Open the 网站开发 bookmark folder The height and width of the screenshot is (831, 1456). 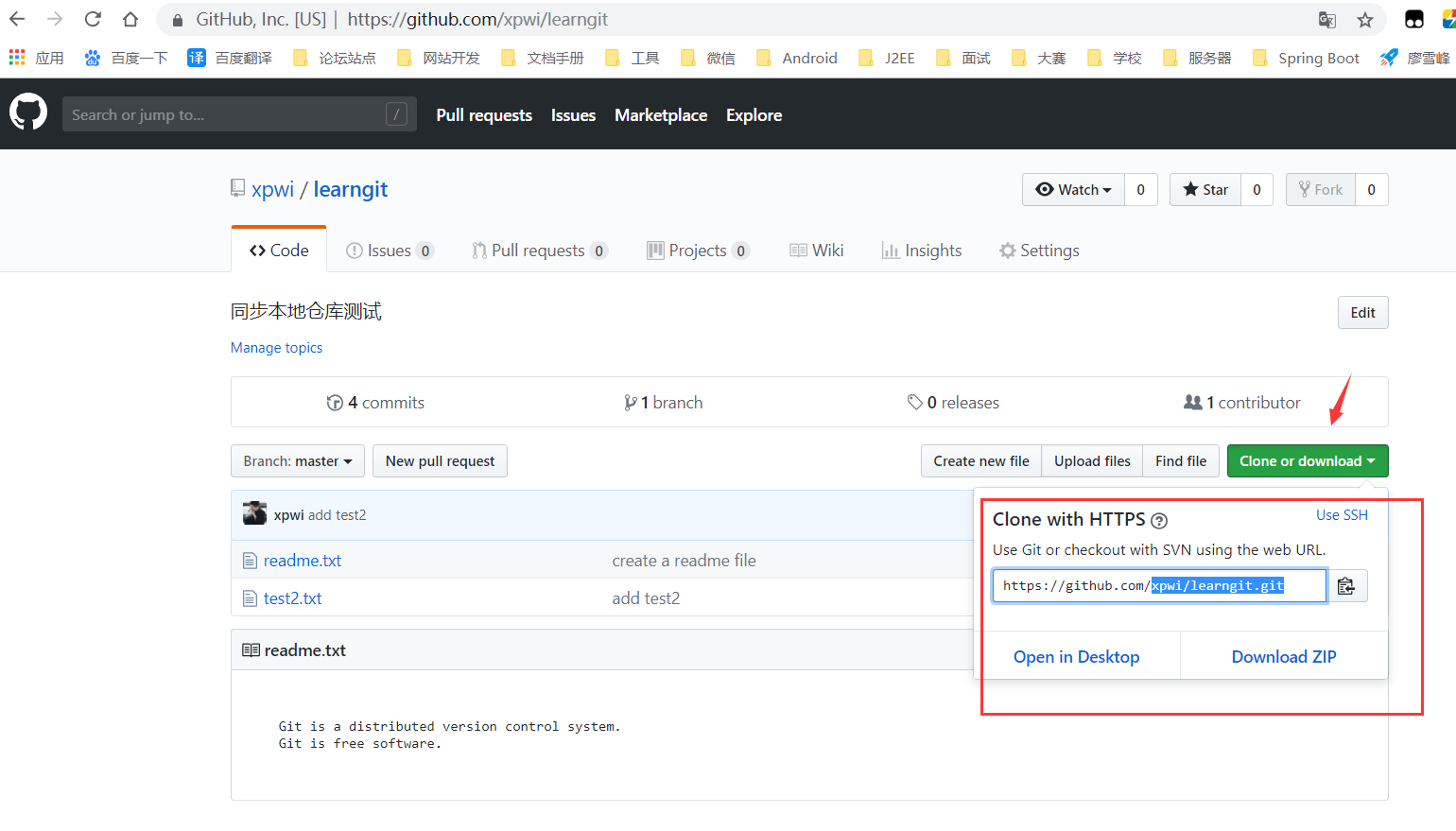[x=439, y=58]
